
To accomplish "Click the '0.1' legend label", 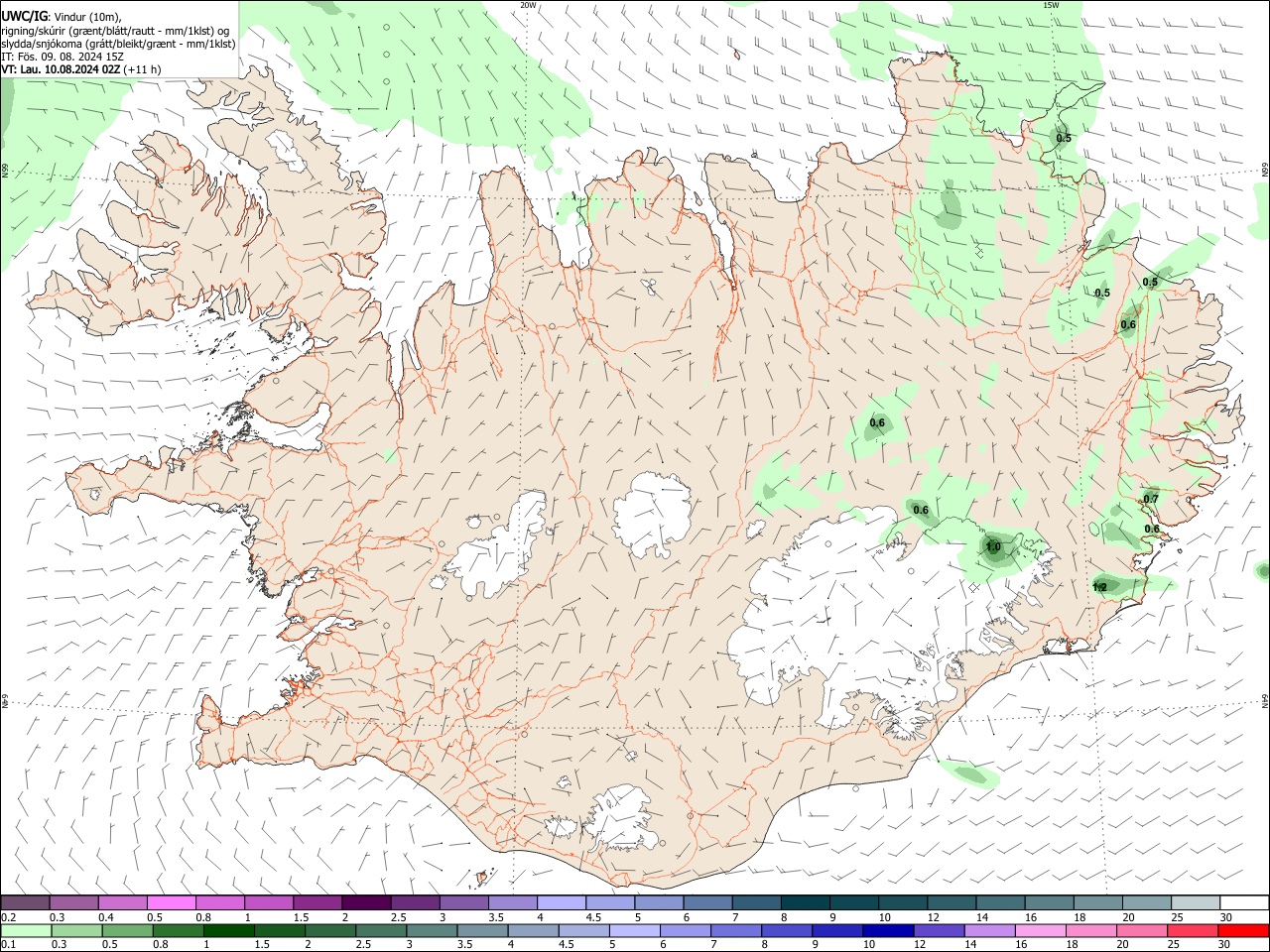I will point(9,944).
